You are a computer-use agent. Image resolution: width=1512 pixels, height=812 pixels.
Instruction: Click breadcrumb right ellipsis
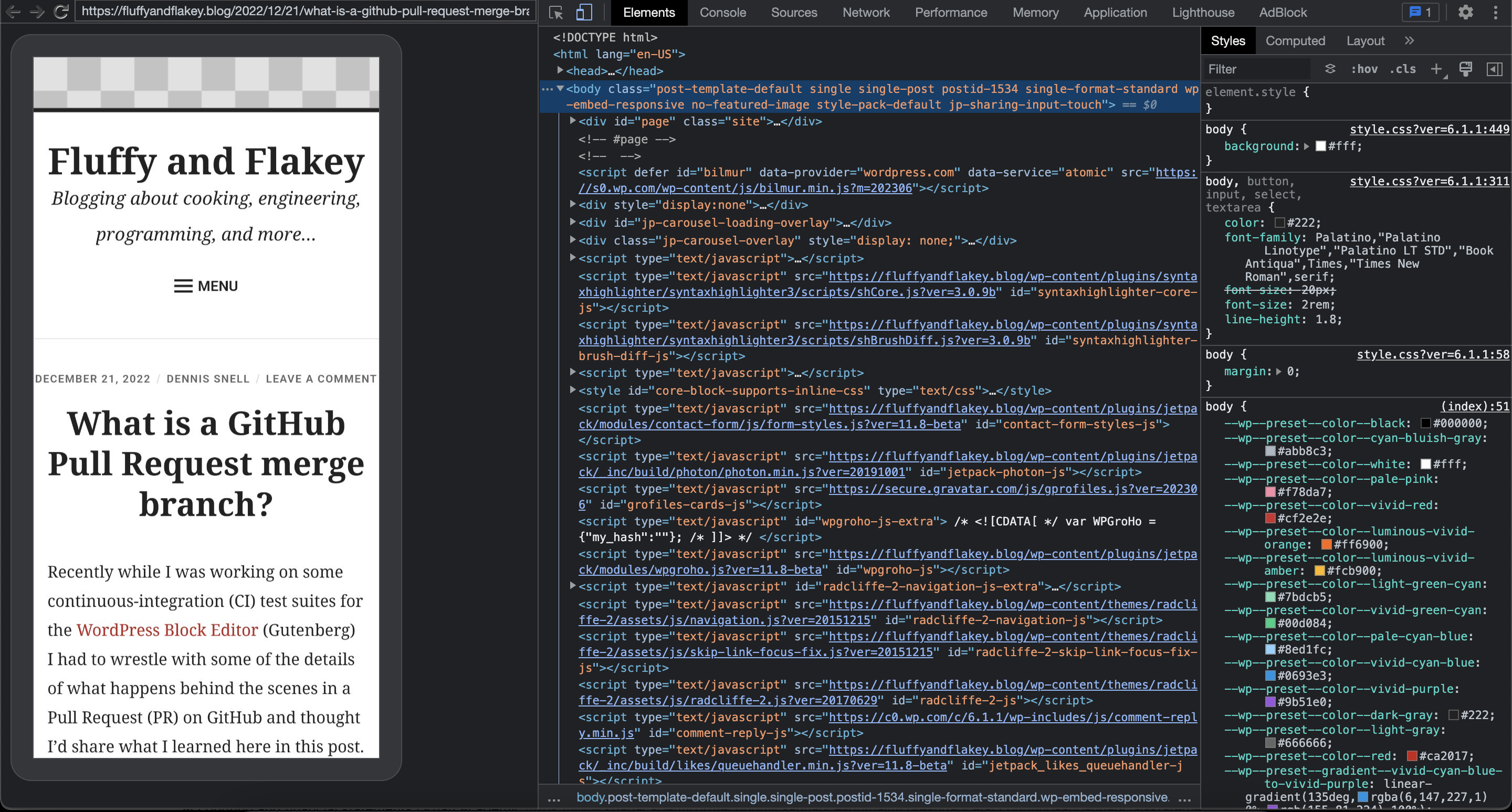1185,798
